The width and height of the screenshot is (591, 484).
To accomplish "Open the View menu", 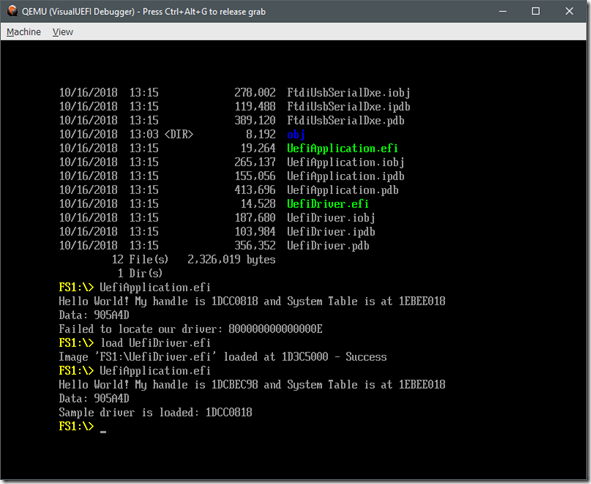I will click(63, 32).
